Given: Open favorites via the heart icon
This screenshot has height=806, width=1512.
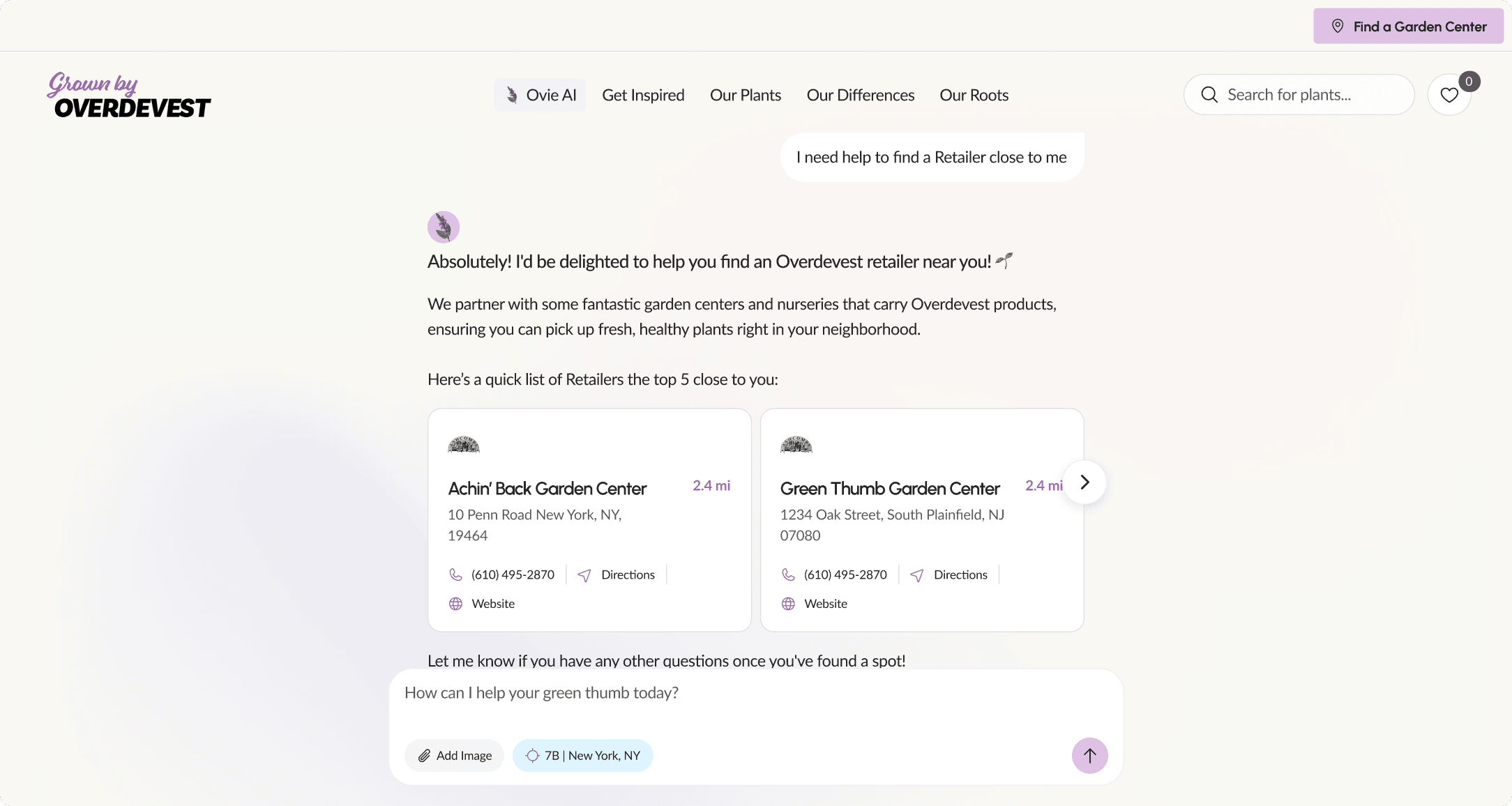Looking at the screenshot, I should pyautogui.click(x=1448, y=95).
